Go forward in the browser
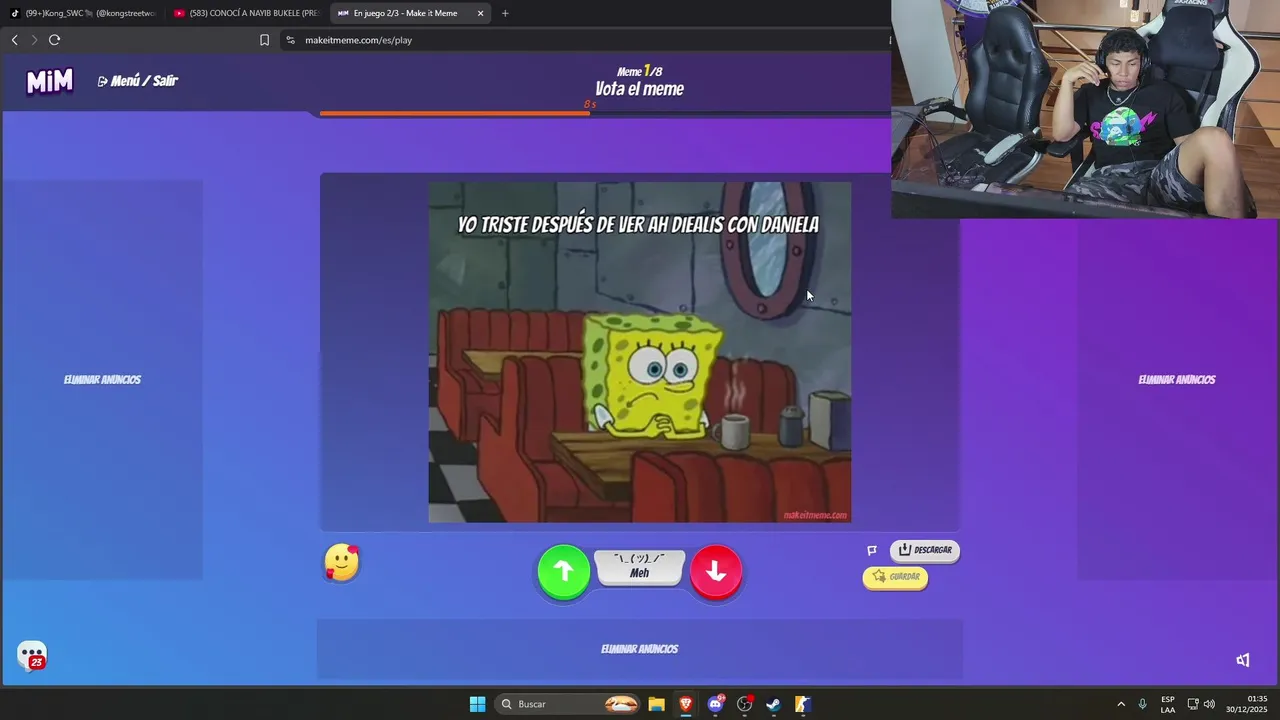 click(34, 40)
